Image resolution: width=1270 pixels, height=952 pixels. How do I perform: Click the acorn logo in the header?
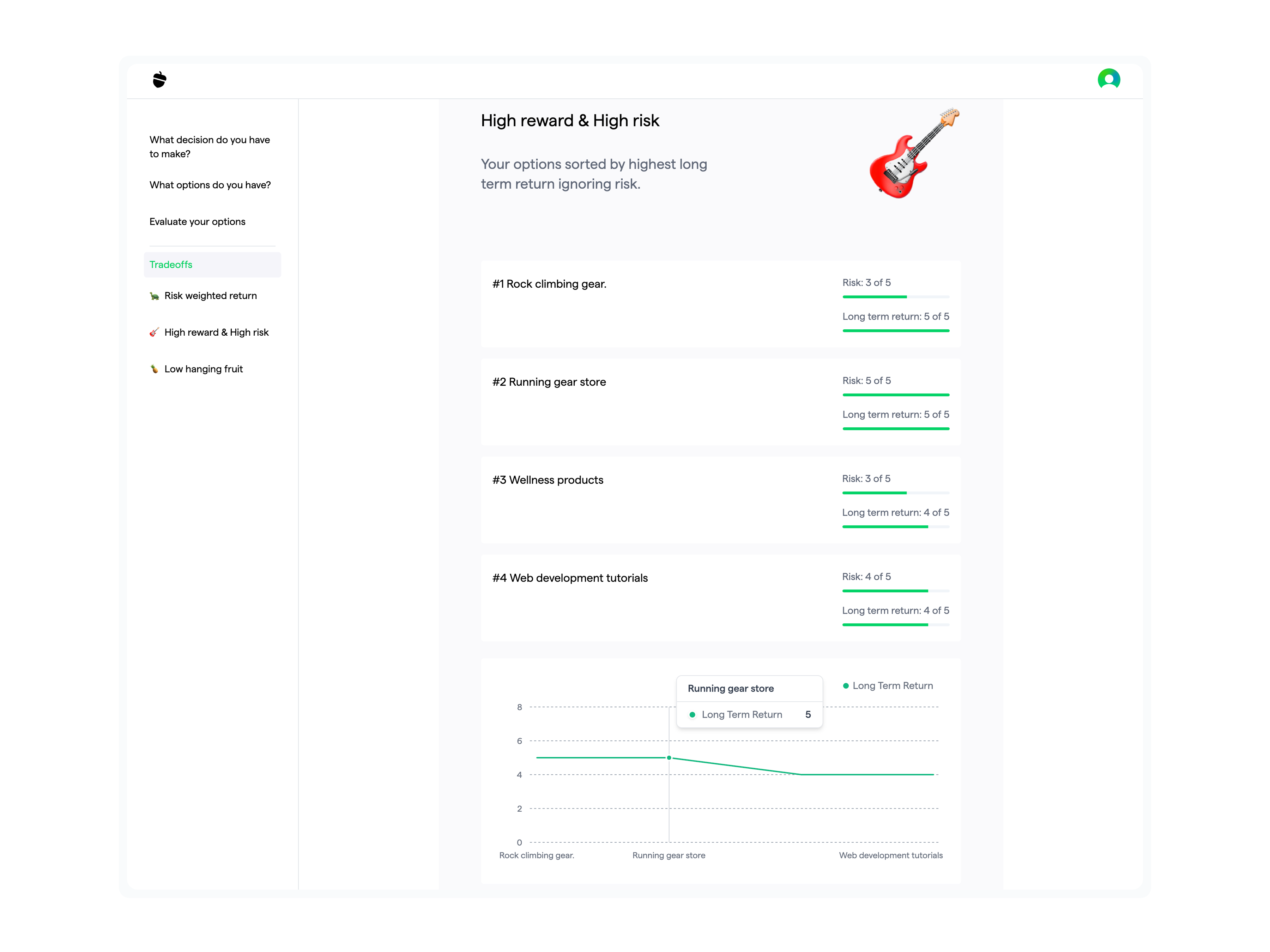159,79
